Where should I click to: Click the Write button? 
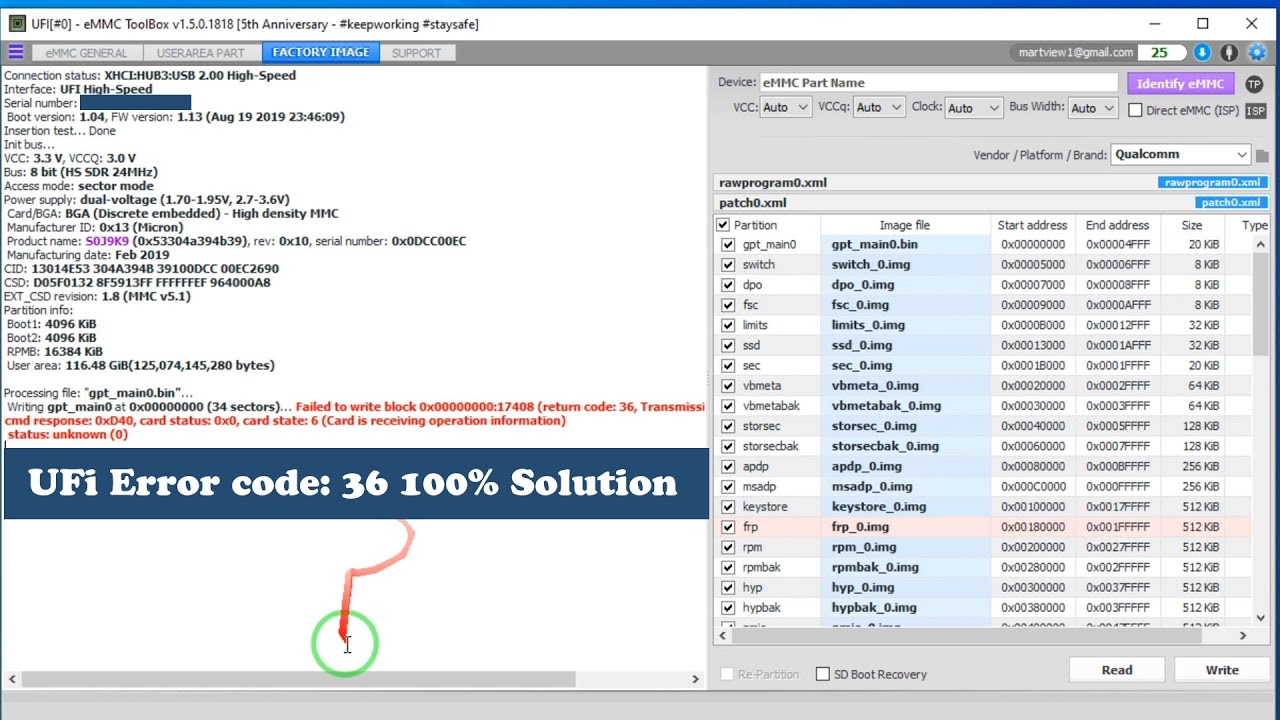tap(1222, 670)
